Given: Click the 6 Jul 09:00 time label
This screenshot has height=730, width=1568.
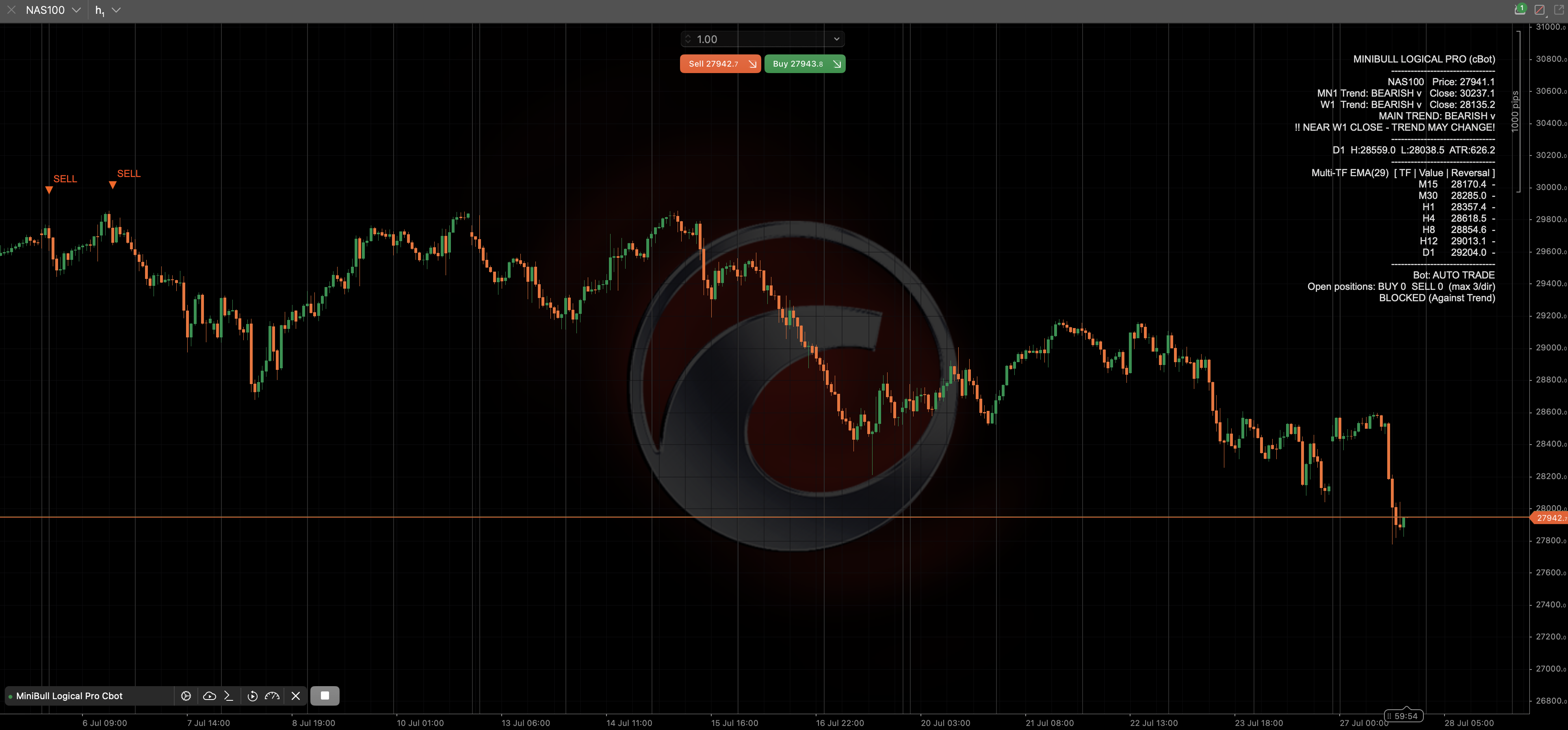Looking at the screenshot, I should [x=105, y=723].
